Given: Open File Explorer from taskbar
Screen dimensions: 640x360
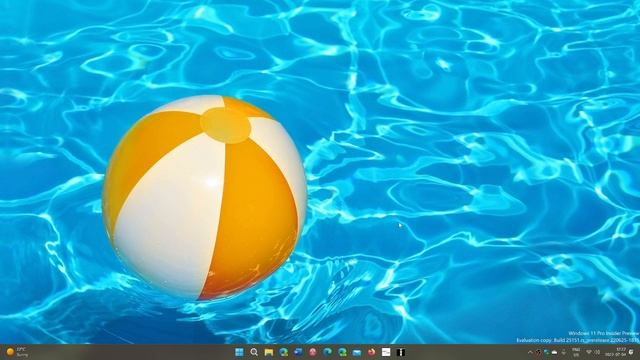Looking at the screenshot, I should pos(269,352).
